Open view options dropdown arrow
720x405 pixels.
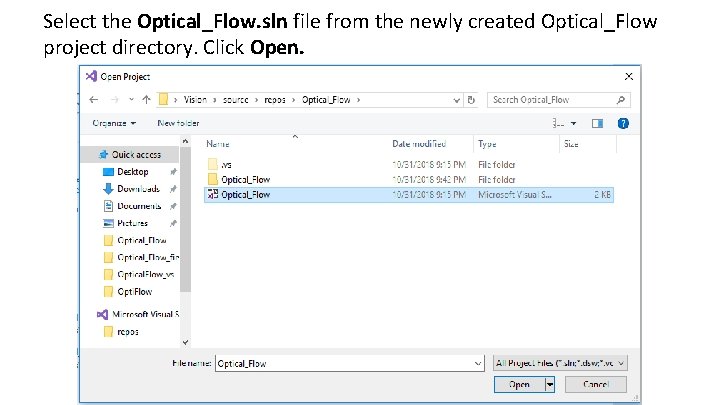tap(574, 124)
